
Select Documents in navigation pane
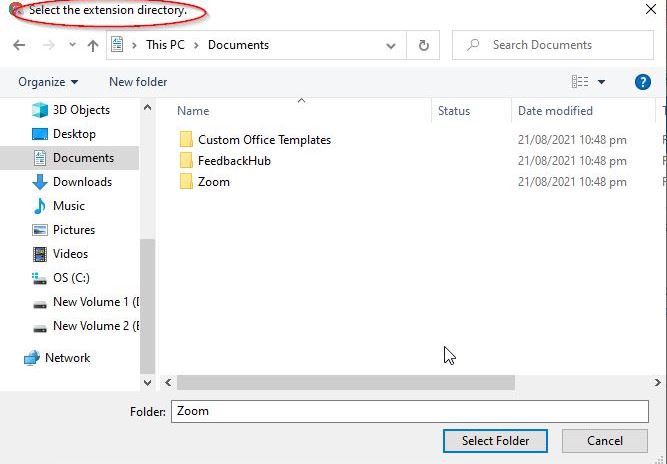point(69,158)
